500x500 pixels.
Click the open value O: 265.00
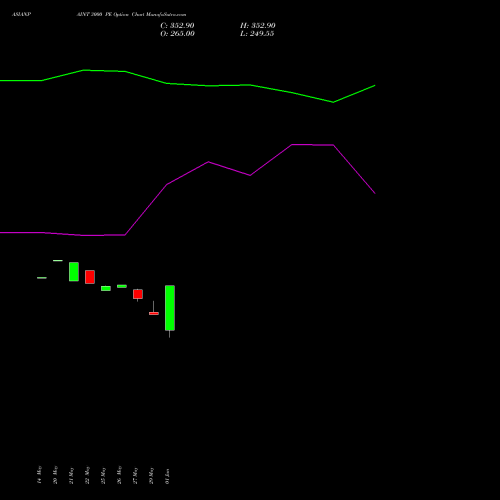(177, 34)
